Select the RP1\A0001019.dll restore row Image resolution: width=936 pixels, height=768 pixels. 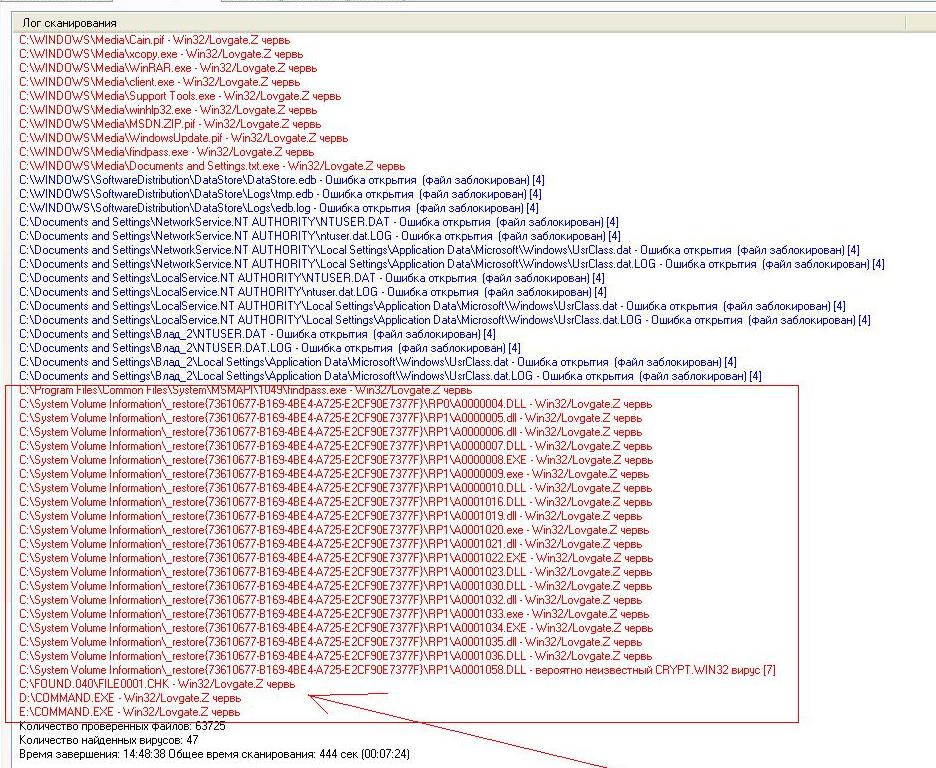click(x=331, y=517)
